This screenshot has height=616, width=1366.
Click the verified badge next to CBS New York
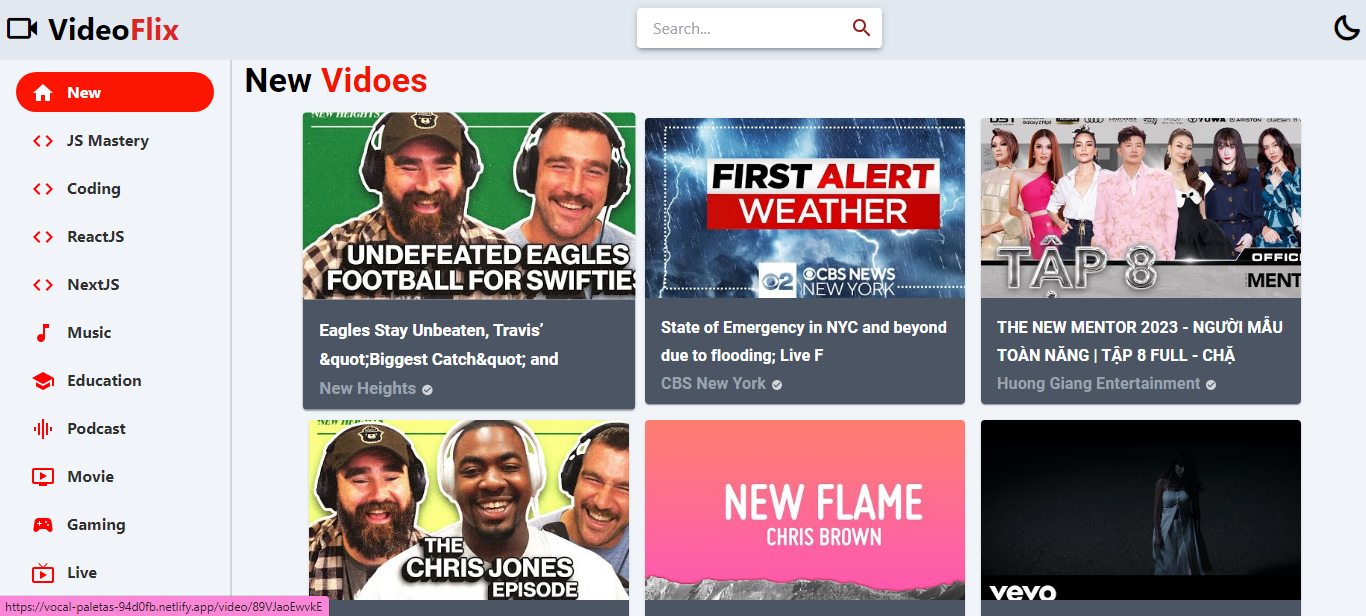point(777,384)
